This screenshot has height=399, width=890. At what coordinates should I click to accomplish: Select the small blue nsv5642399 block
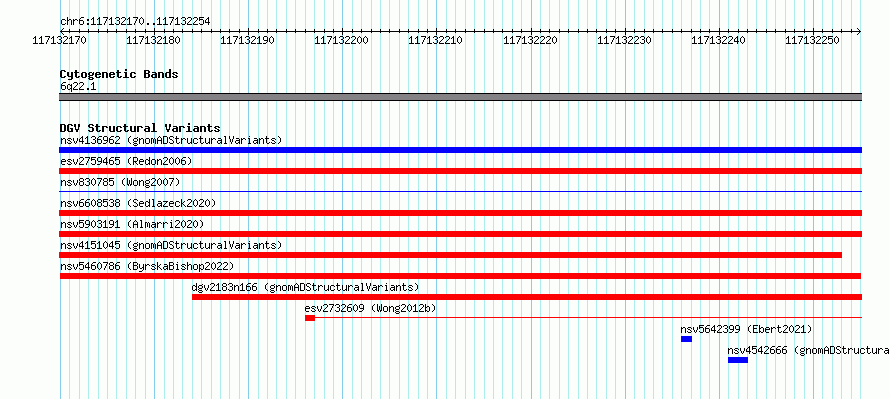(x=687, y=339)
